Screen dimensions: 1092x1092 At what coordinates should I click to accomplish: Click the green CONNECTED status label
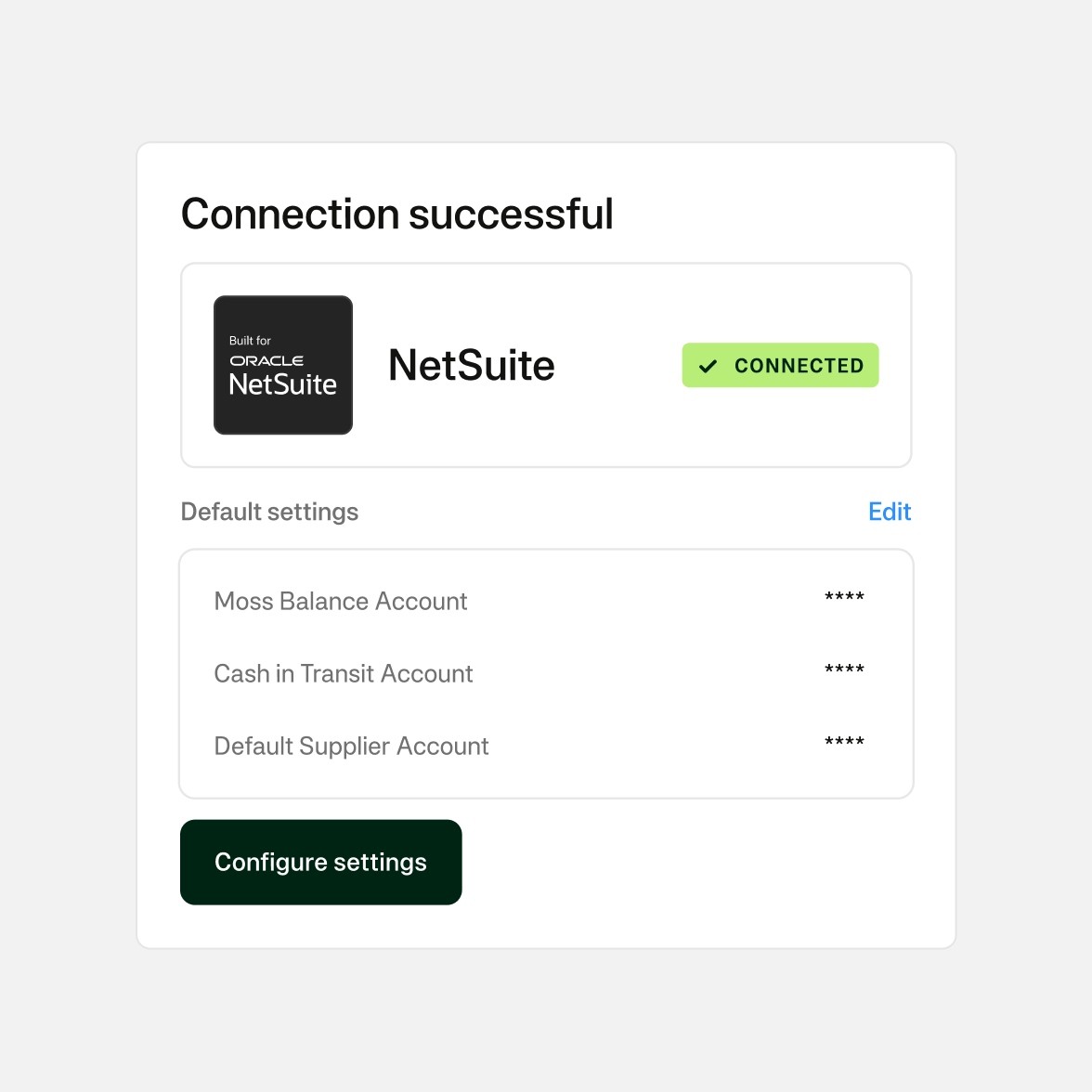coord(799,366)
